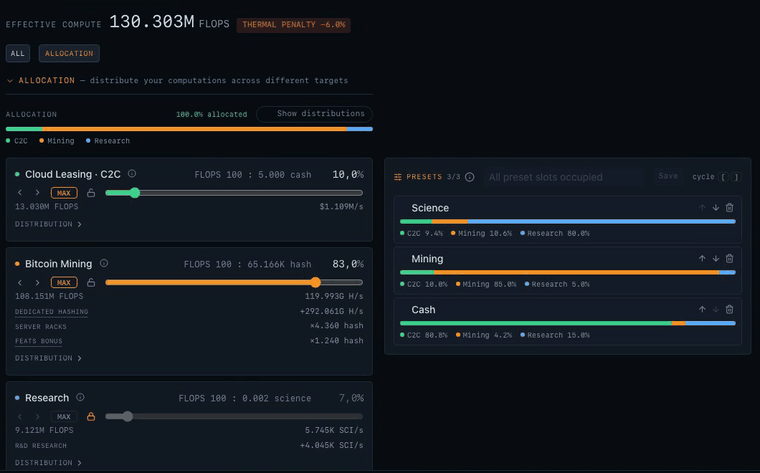This screenshot has height=473, width=760.
Task: Click the '10,0%' Cloud Leasing percentage
Action: (348, 174)
